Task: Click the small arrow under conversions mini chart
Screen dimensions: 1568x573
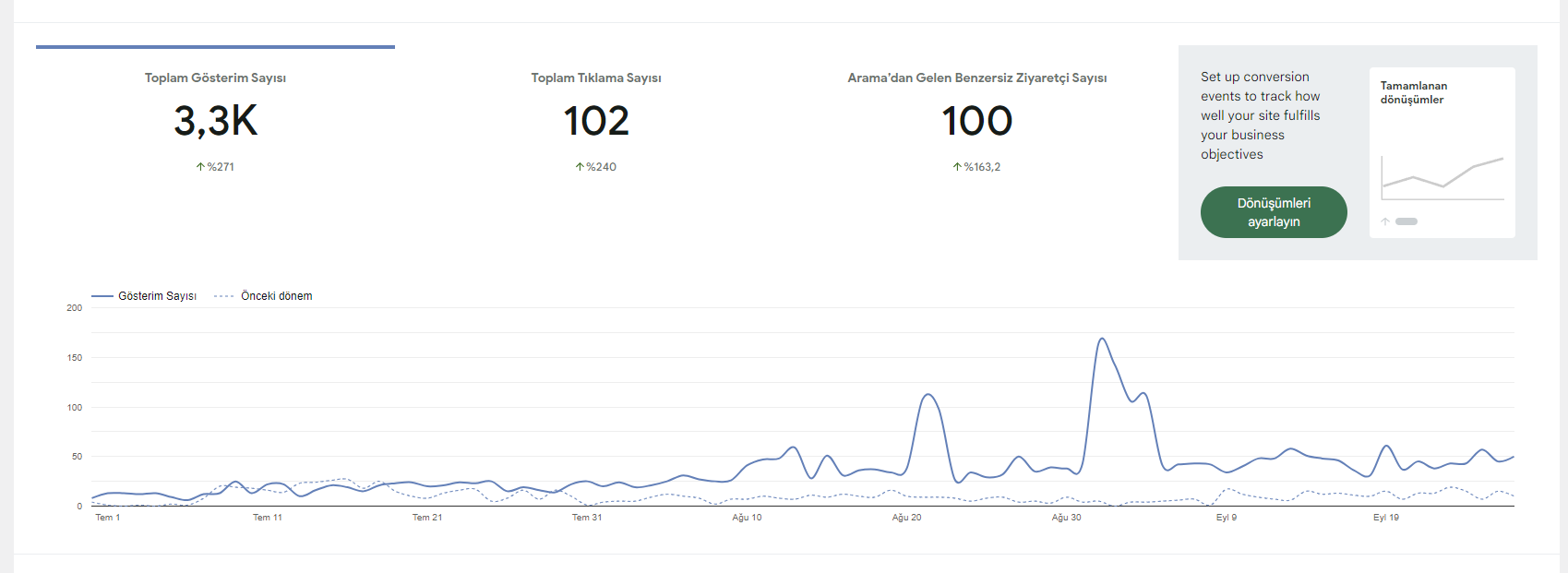Action: click(1385, 221)
